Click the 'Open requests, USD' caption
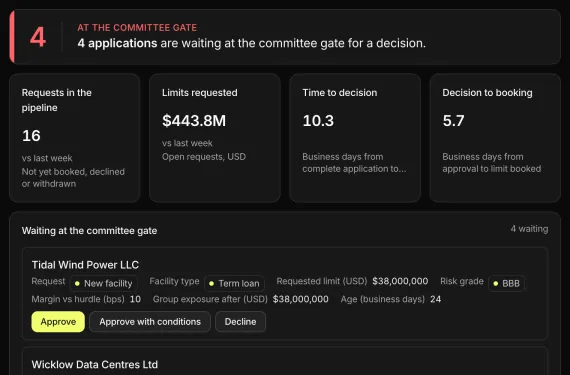 (204, 157)
